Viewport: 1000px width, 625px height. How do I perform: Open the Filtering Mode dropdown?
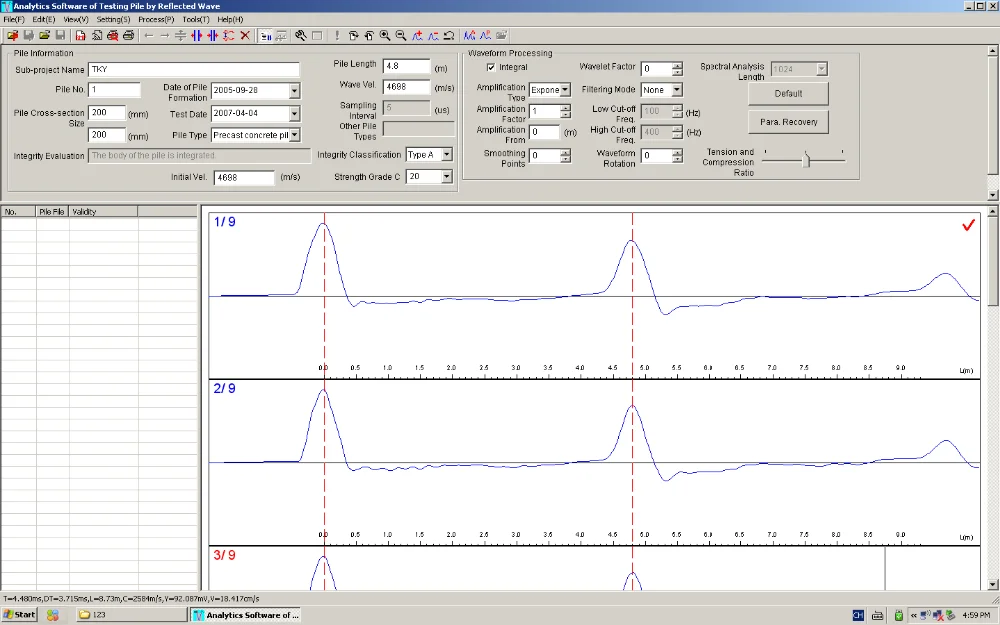[677, 90]
